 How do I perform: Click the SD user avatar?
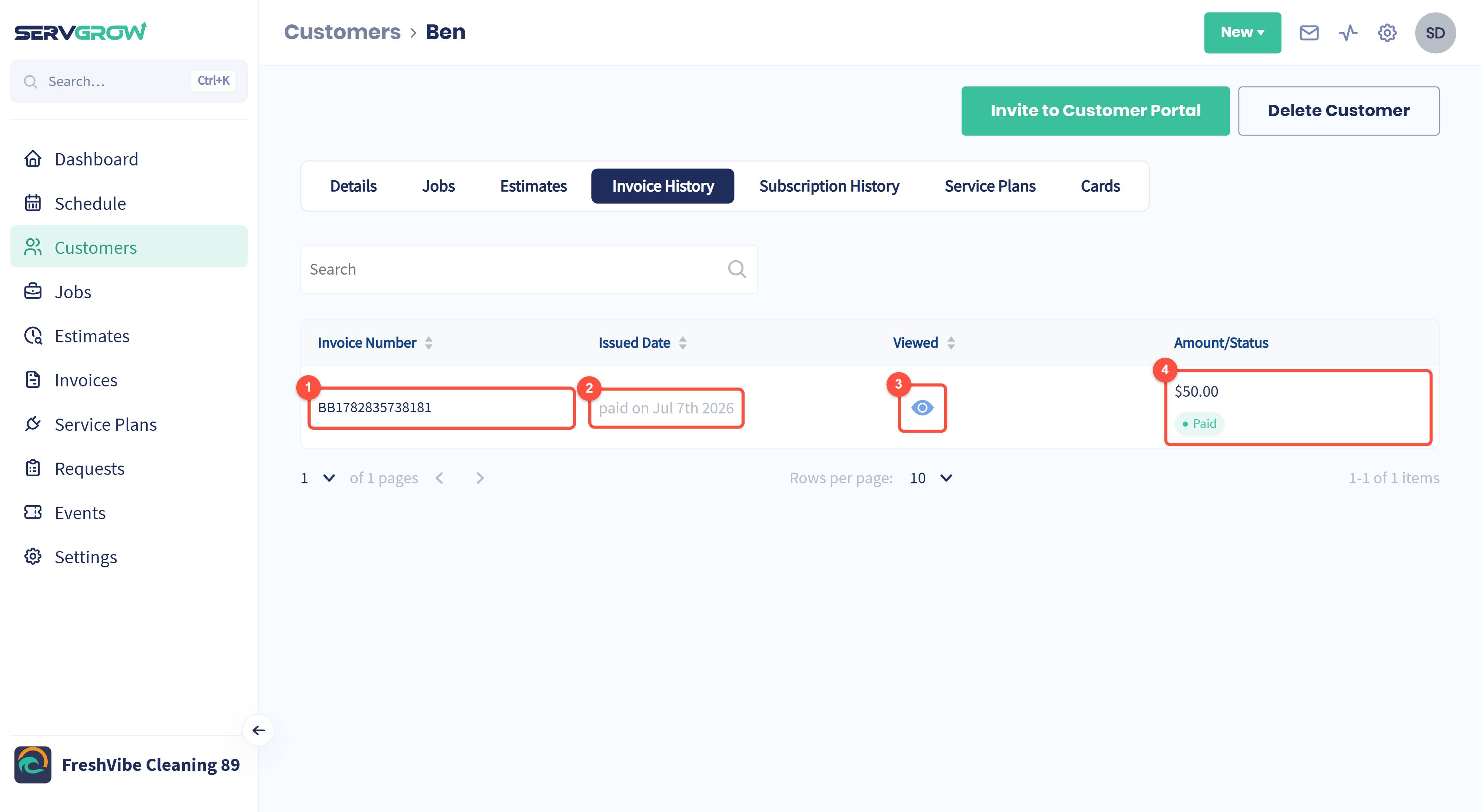pos(1435,33)
